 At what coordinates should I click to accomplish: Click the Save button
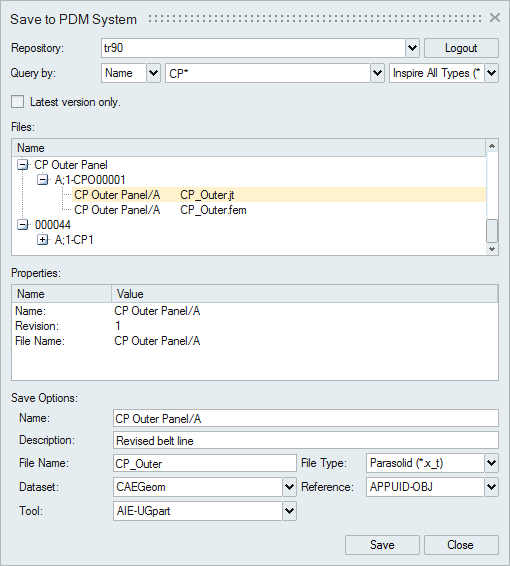click(x=382, y=545)
